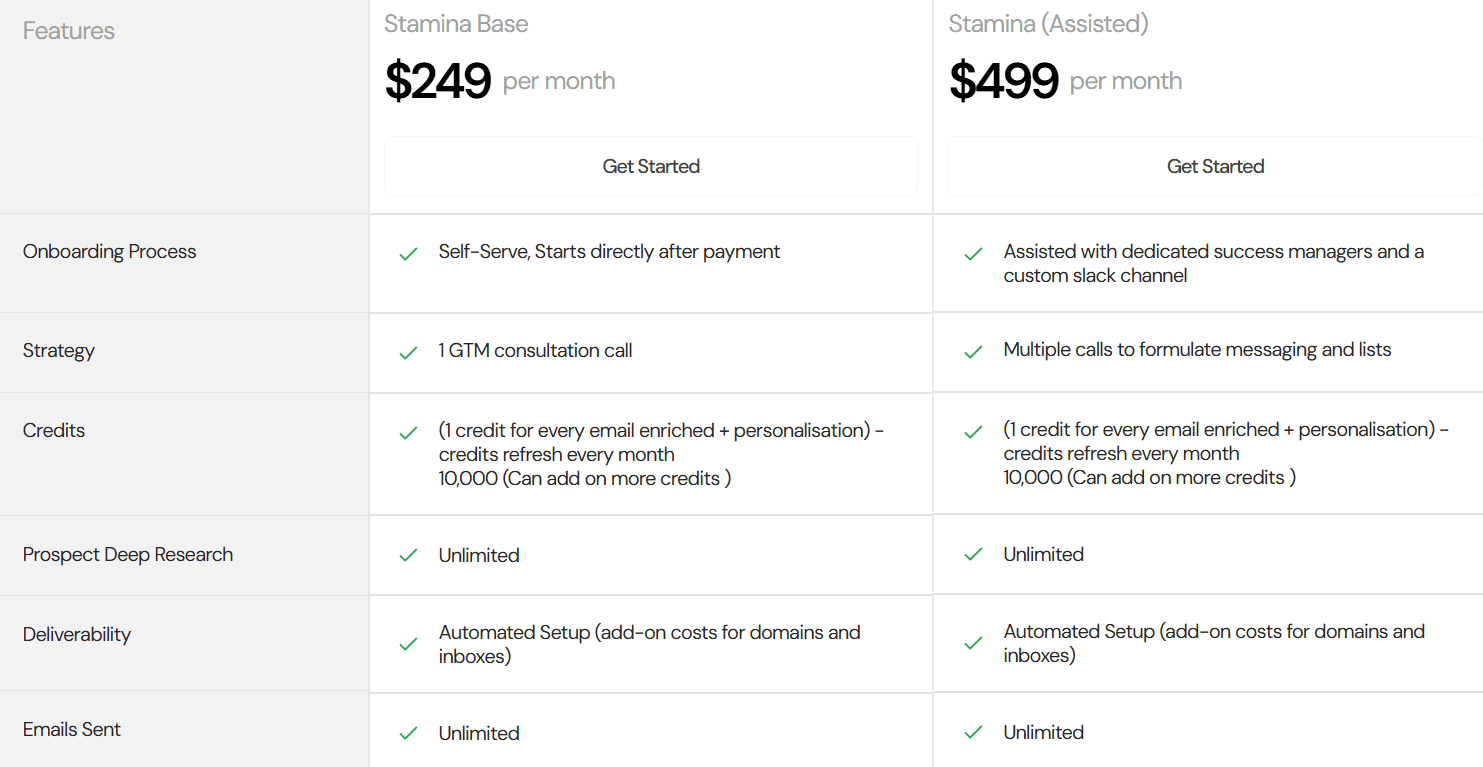Click the Credits checkmark in Stamina (Assisted) column
1483x767 pixels.
pyautogui.click(x=973, y=432)
